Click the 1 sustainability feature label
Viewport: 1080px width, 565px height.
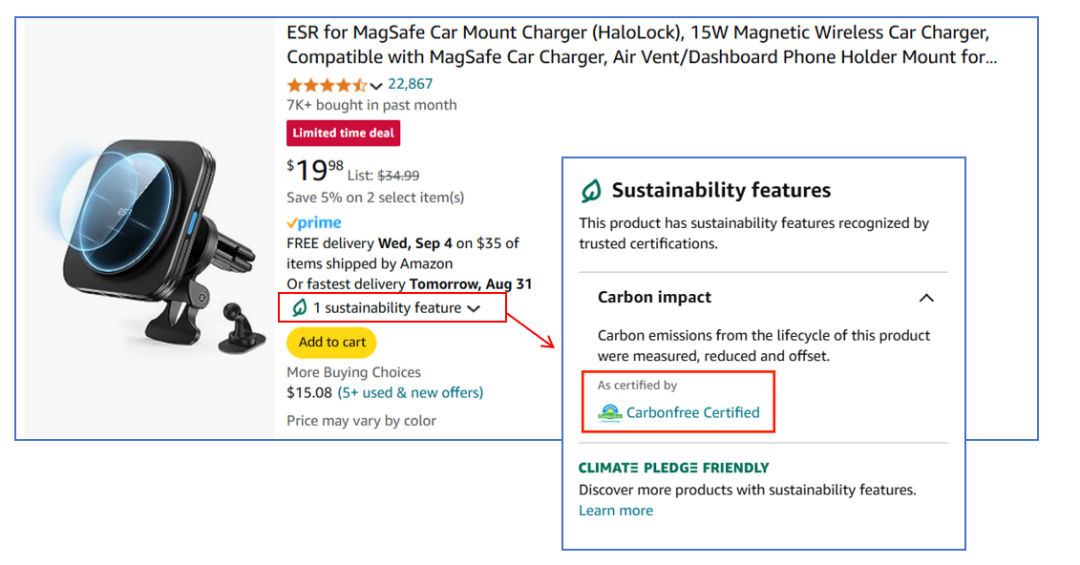point(387,308)
